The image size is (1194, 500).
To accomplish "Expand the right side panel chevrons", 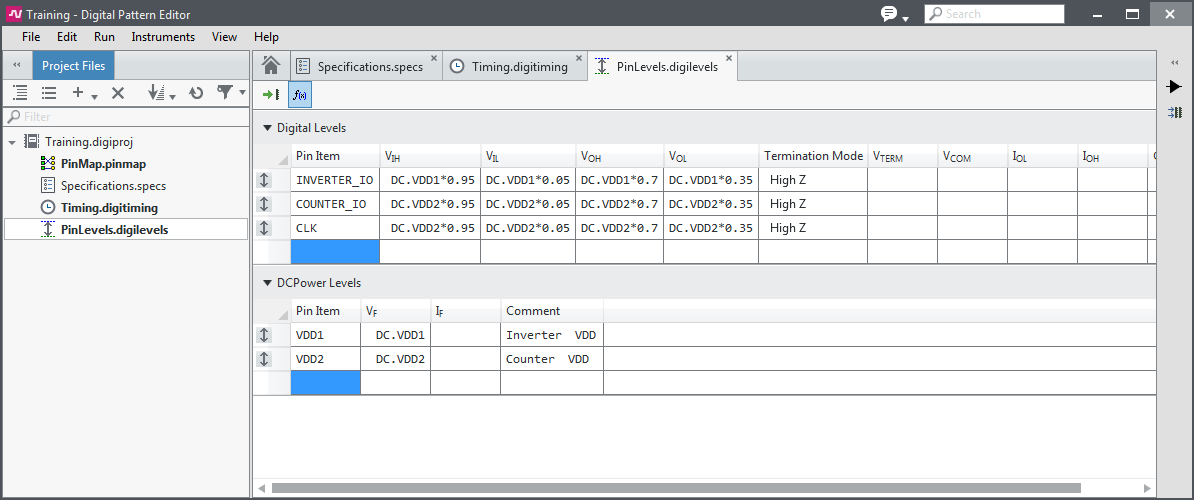I will coord(1174,62).
